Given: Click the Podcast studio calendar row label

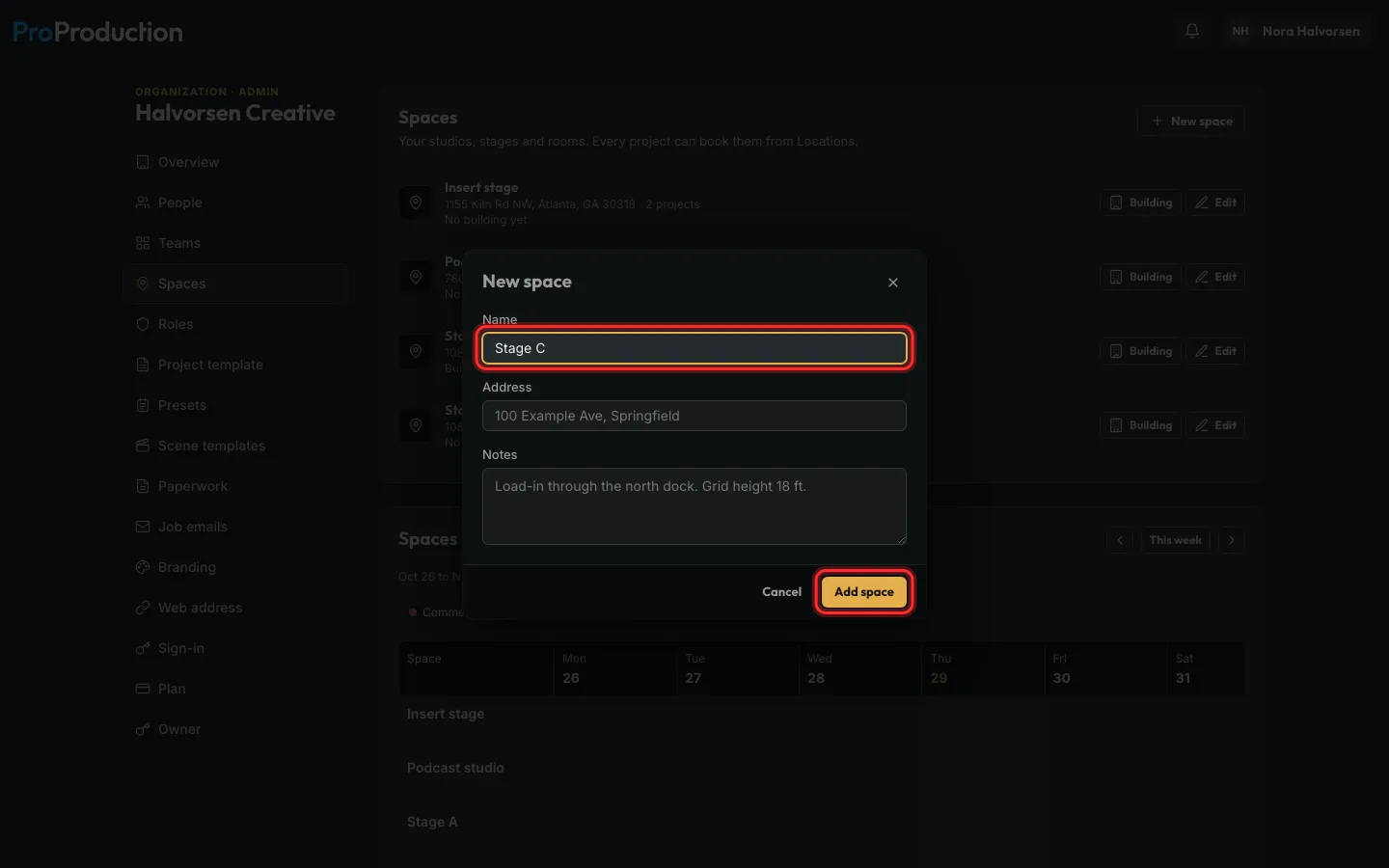Looking at the screenshot, I should click(x=455, y=768).
